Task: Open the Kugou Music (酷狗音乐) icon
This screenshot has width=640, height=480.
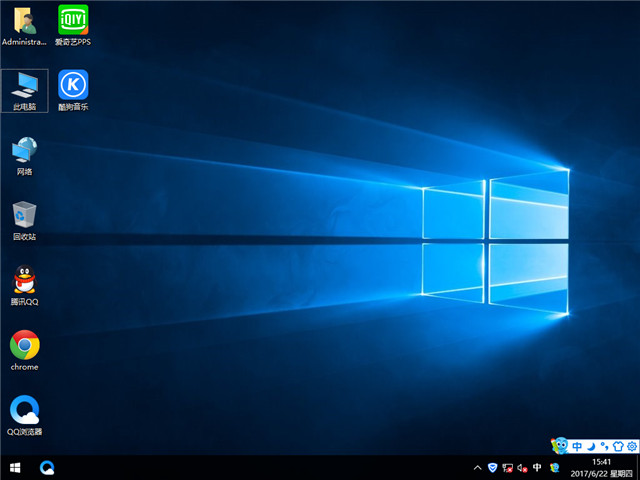Action: pos(73,91)
